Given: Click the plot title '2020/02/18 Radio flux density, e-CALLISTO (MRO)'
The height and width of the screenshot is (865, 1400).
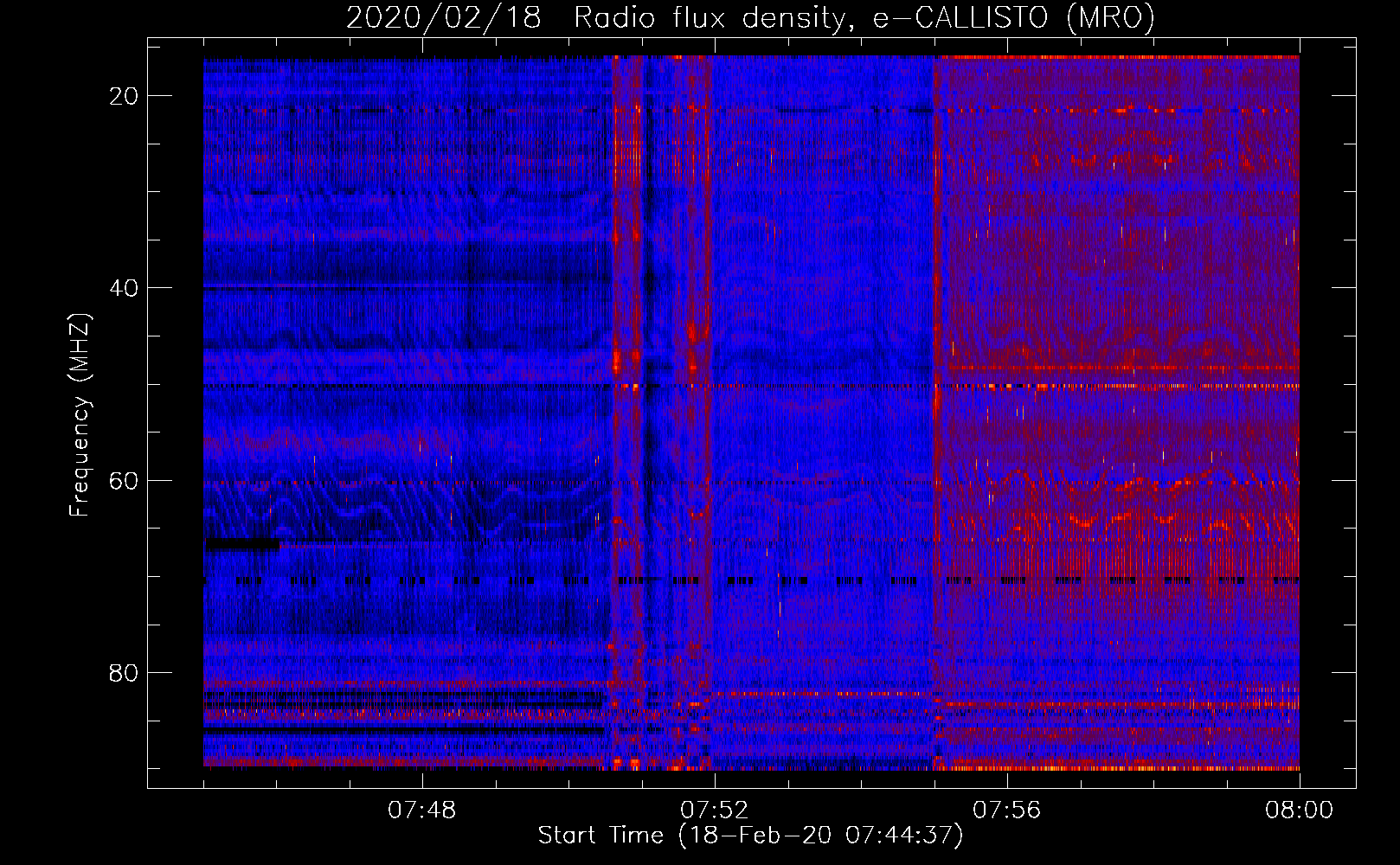Looking at the screenshot, I should pos(750,18).
